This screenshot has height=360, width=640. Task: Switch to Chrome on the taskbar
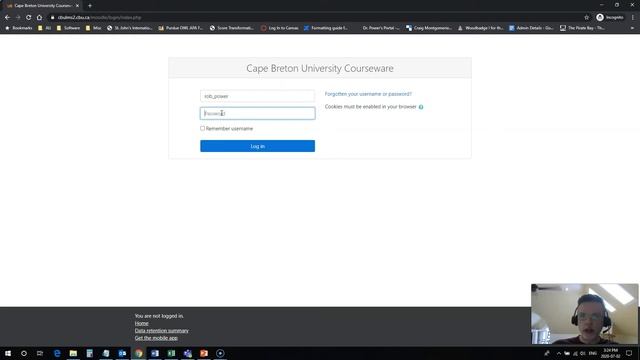pos(139,353)
